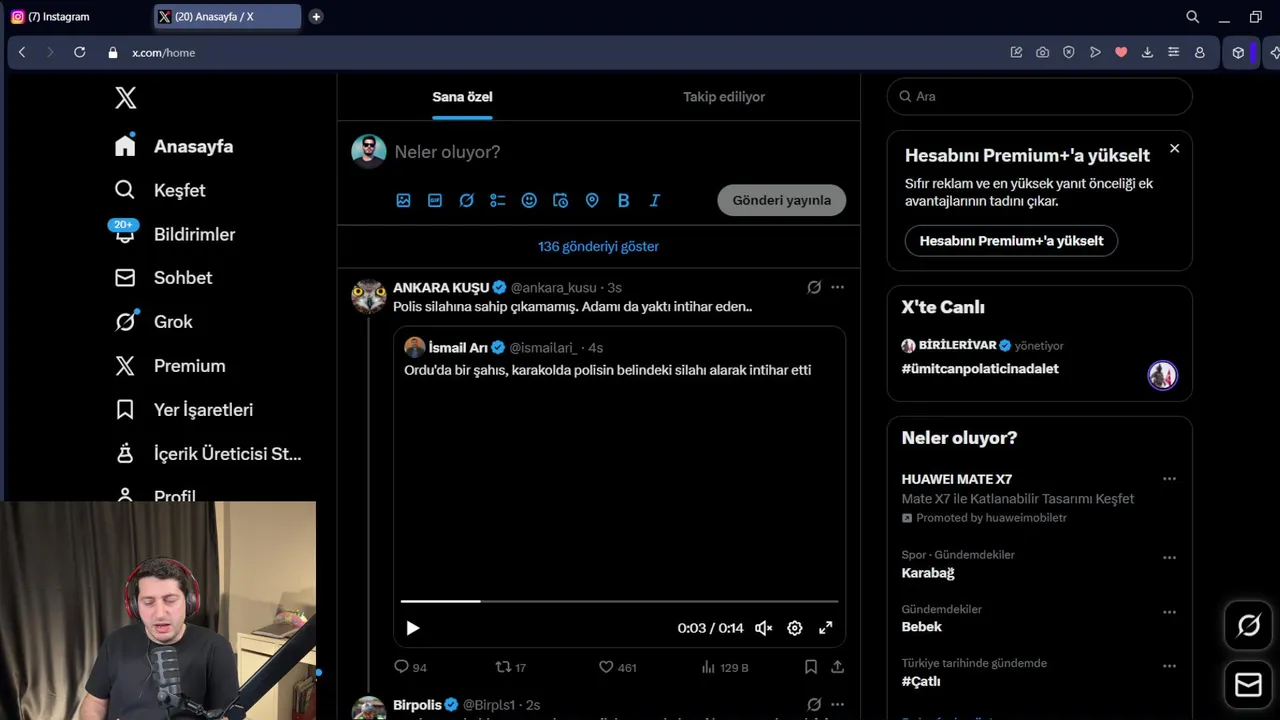Viewport: 1280px width, 720px height.
Task: Go to Anasayfa in sidebar
Action: coord(174,146)
